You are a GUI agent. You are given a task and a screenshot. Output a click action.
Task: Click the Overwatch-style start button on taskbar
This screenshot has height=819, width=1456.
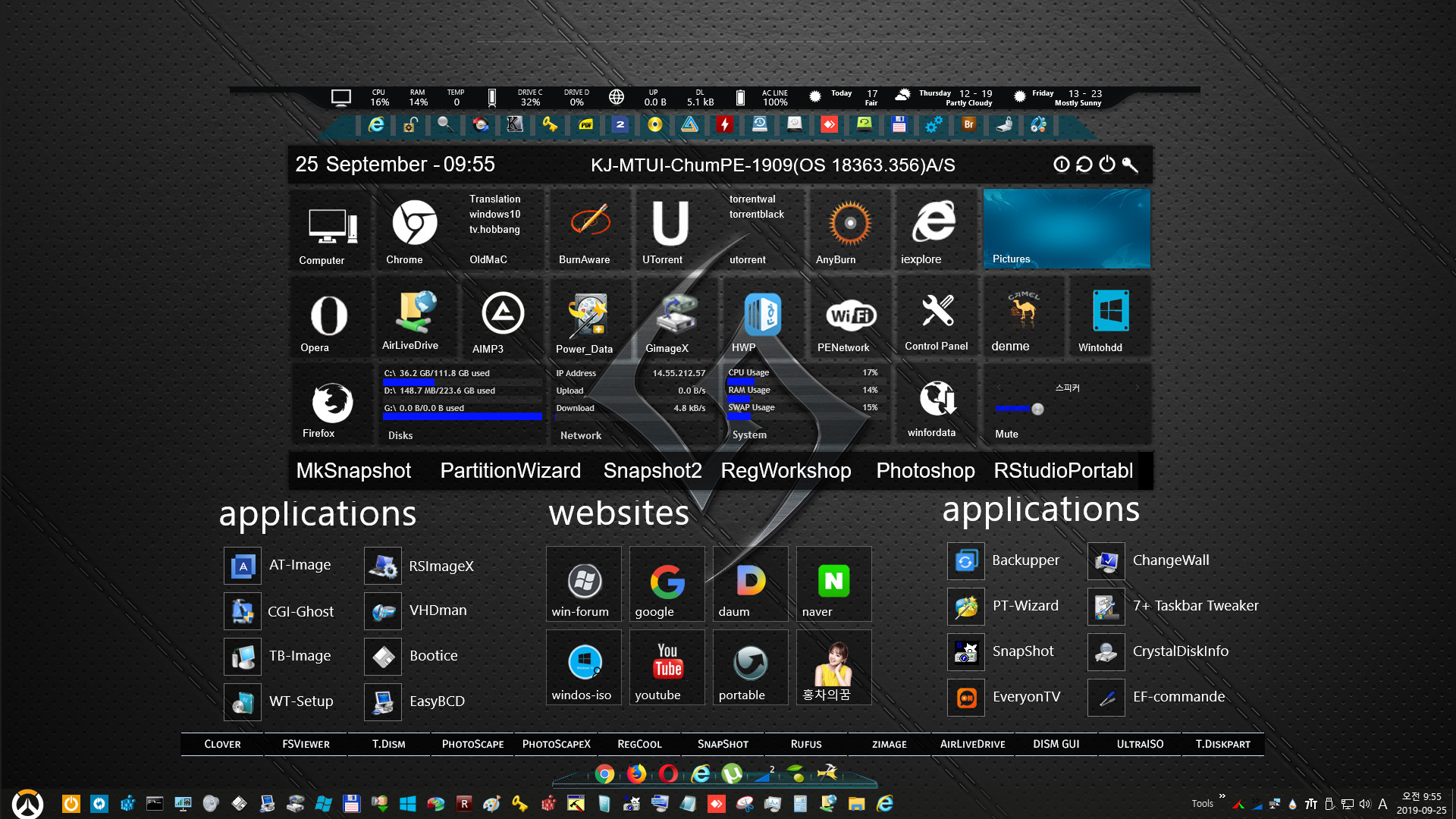point(28,804)
